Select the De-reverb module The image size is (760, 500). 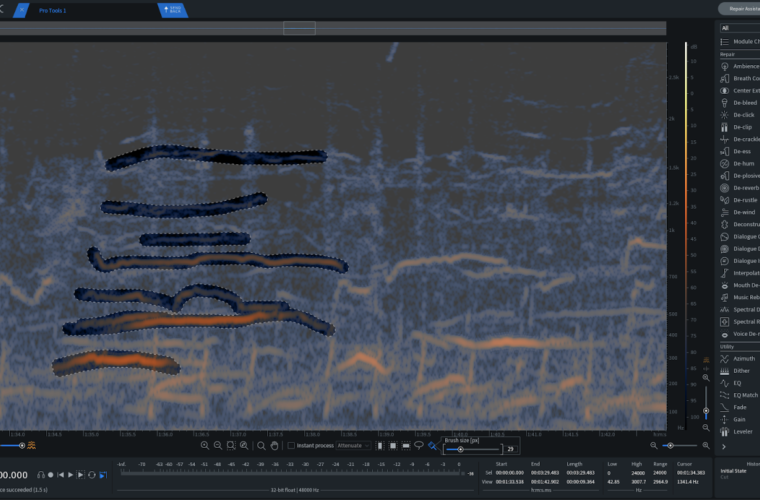744,188
